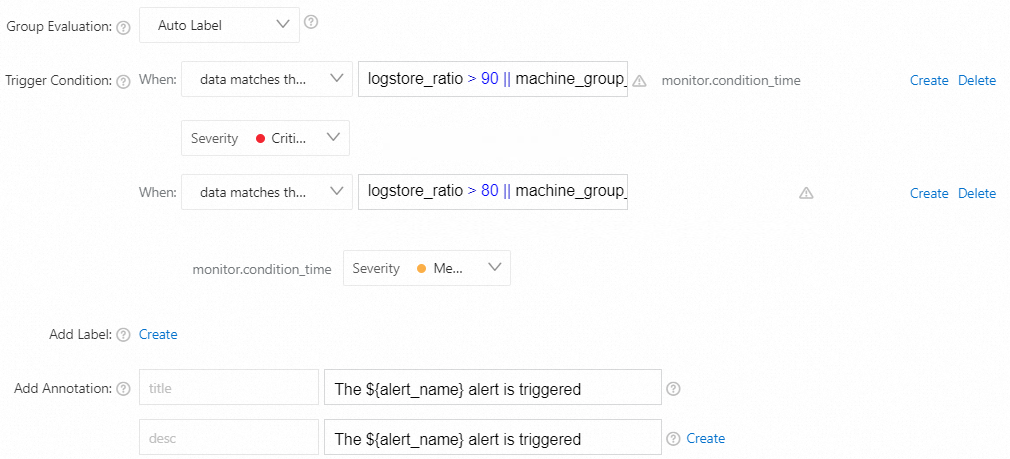Click help icon after title annotation value
Viewport: 1010px width, 459px height.
(x=674, y=388)
